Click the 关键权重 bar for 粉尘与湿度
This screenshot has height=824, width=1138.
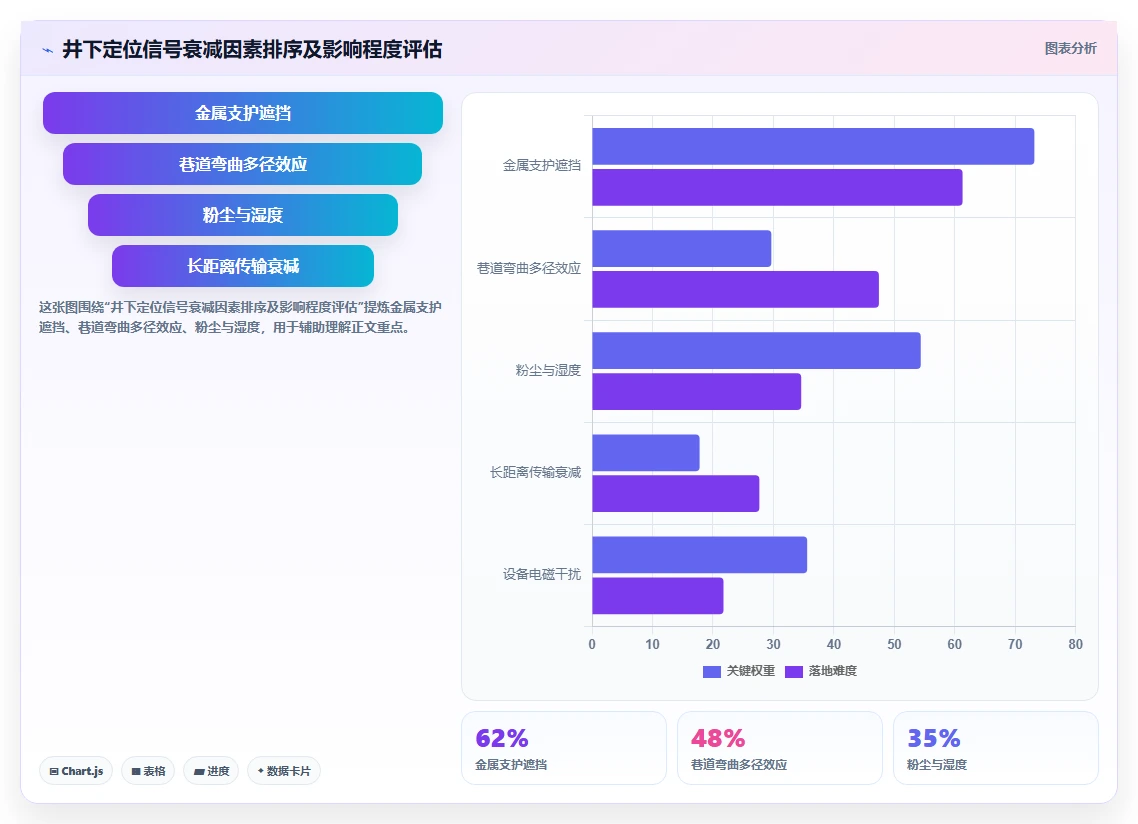pyautogui.click(x=756, y=351)
